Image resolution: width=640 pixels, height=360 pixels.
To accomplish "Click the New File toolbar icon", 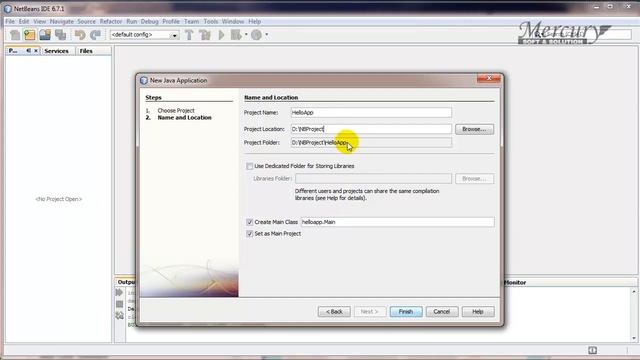I will click(x=15, y=35).
